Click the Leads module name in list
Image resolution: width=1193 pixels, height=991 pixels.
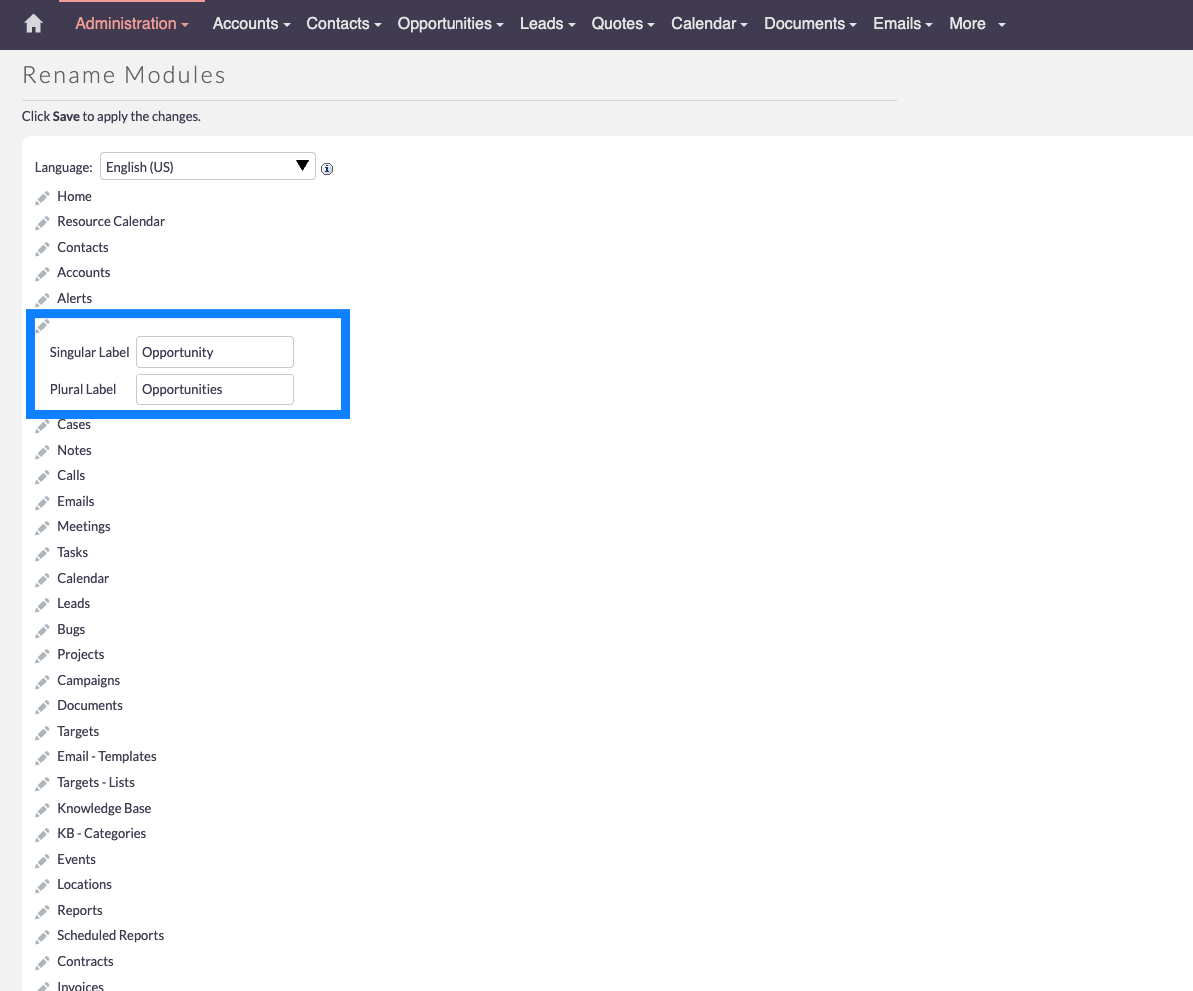(x=74, y=603)
